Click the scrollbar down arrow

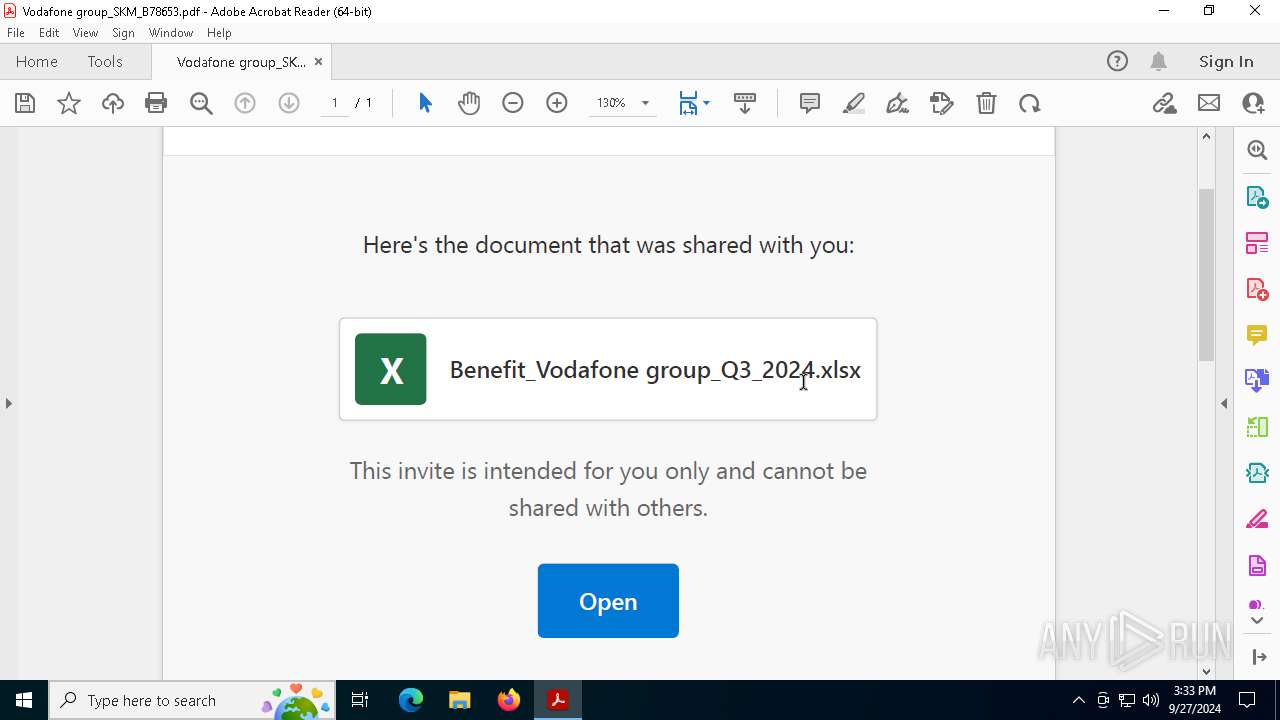(1206, 671)
